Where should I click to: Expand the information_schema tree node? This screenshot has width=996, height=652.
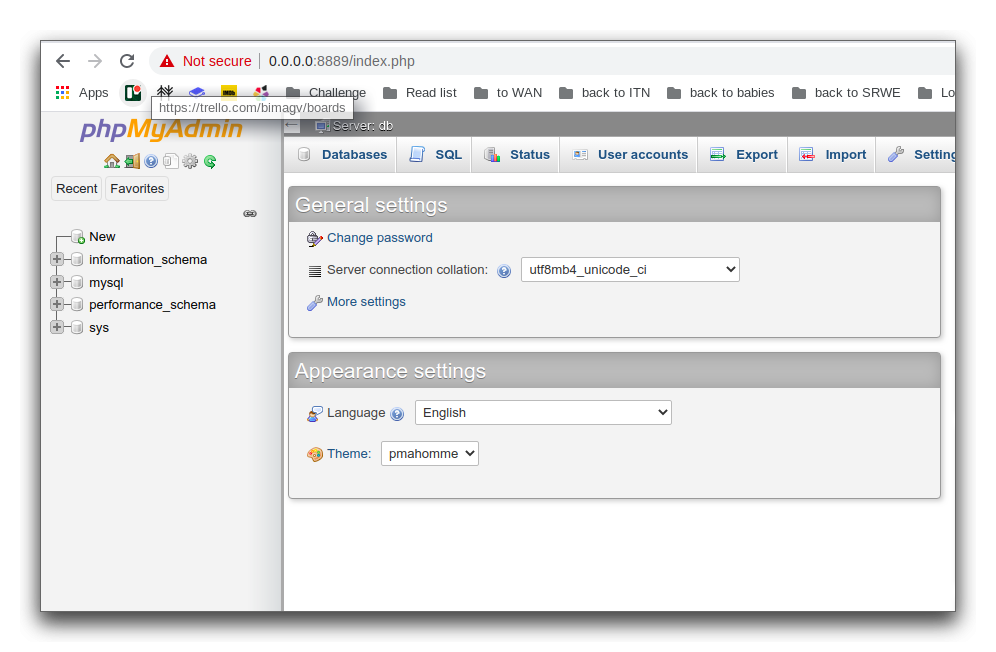(x=57, y=259)
